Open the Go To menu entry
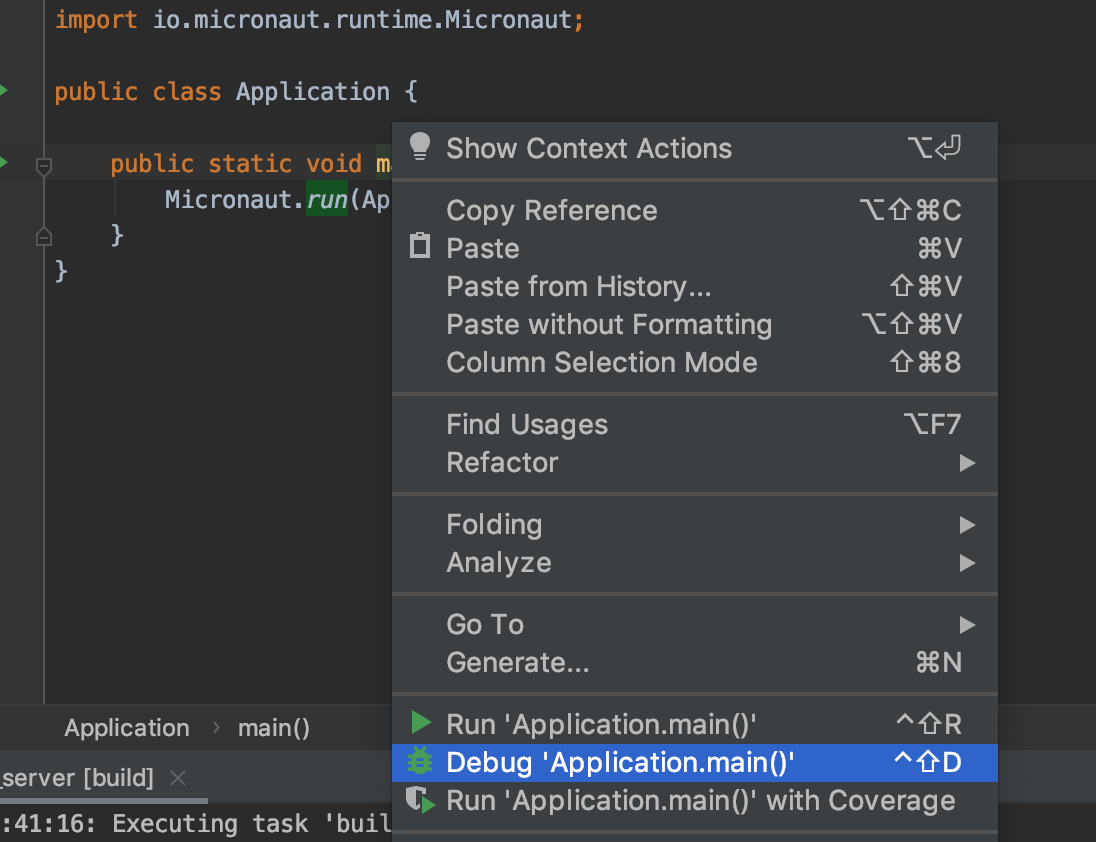The height and width of the screenshot is (842, 1096). pyautogui.click(x=695, y=625)
